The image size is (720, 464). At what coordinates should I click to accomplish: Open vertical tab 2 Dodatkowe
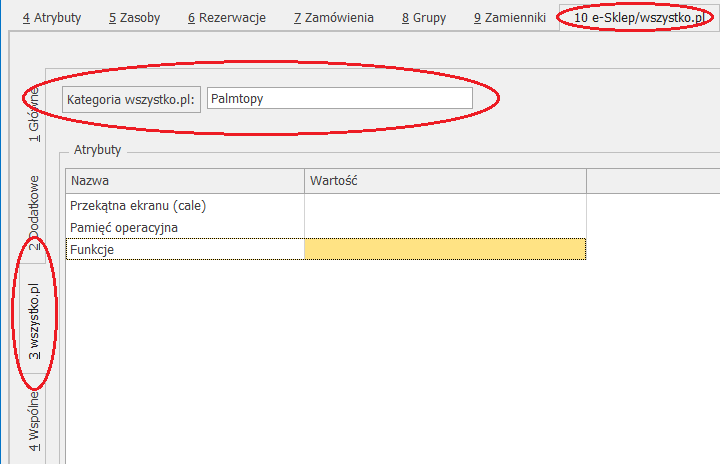pos(34,213)
